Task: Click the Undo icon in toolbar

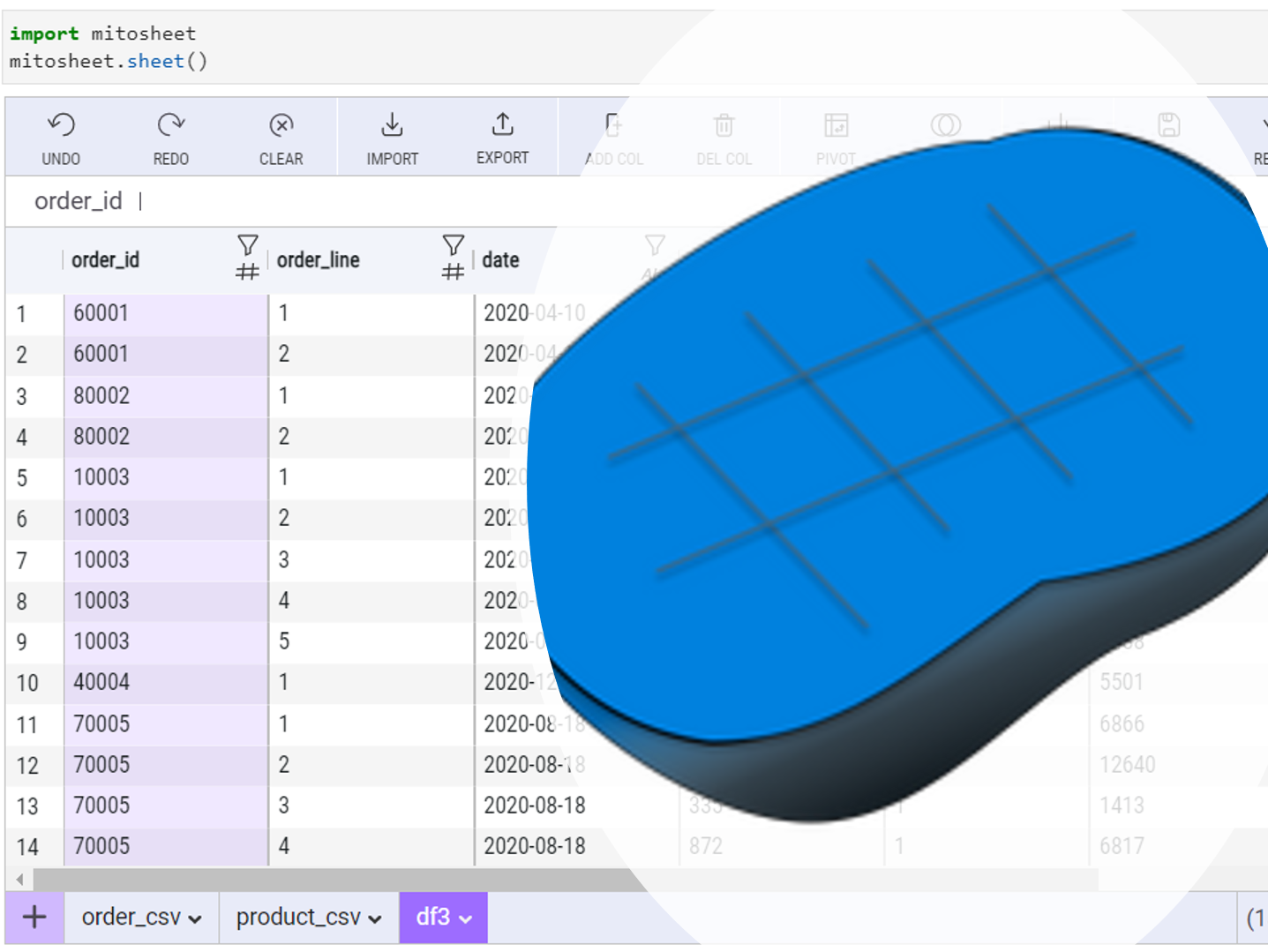Action: click(x=61, y=126)
